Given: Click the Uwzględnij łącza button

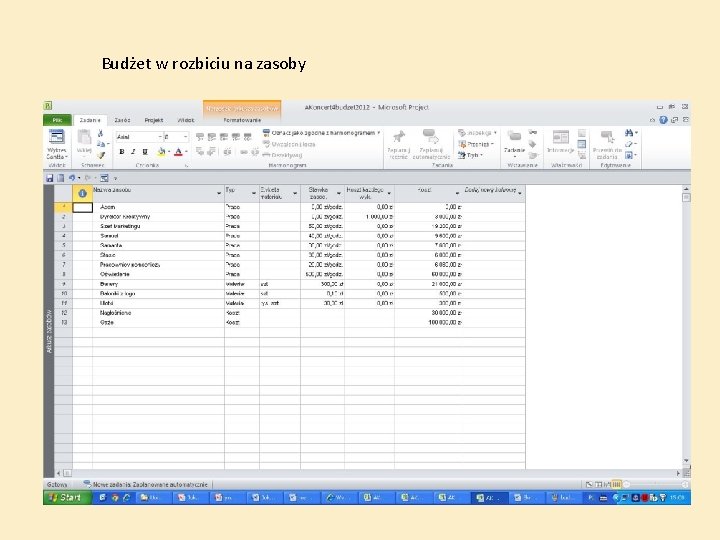Looking at the screenshot, I should [289, 144].
